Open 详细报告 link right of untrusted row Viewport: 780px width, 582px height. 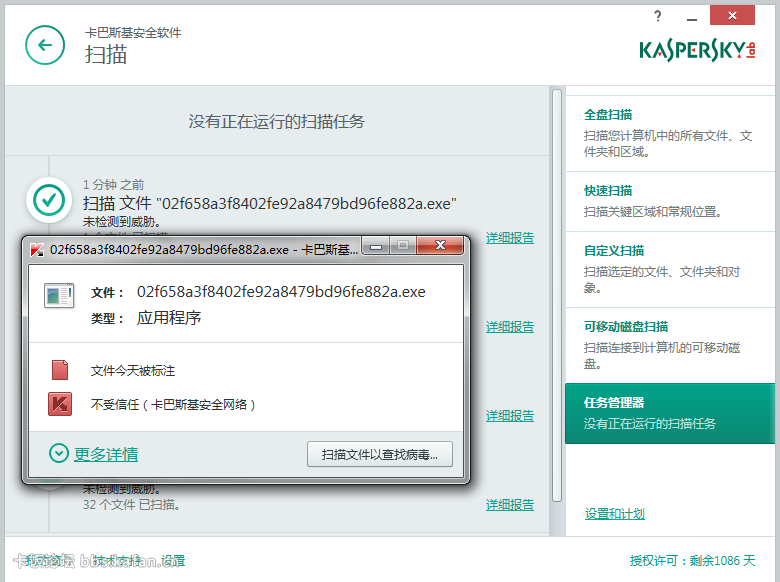point(509,416)
